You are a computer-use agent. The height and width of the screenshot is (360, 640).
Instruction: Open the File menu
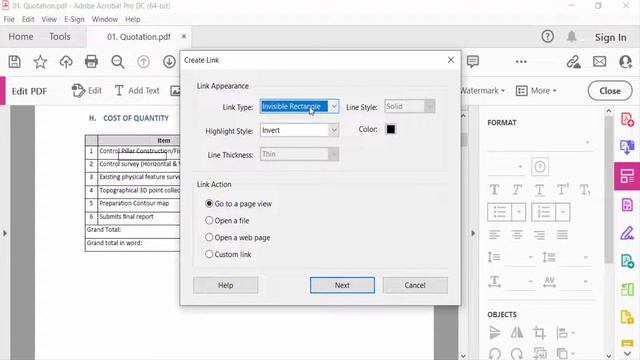pyautogui.click(x=9, y=19)
